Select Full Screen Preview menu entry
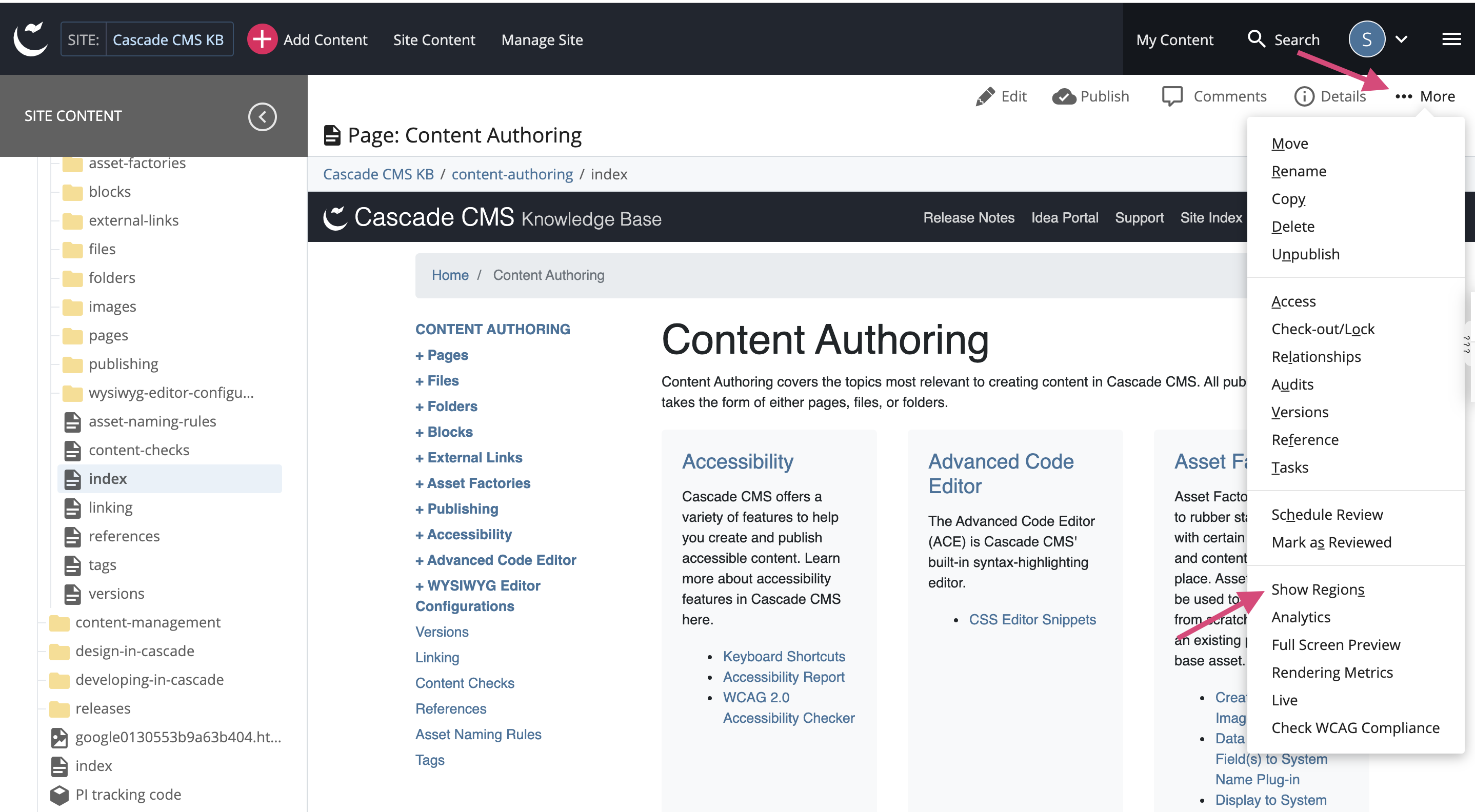Image resolution: width=1475 pixels, height=812 pixels. tap(1336, 644)
